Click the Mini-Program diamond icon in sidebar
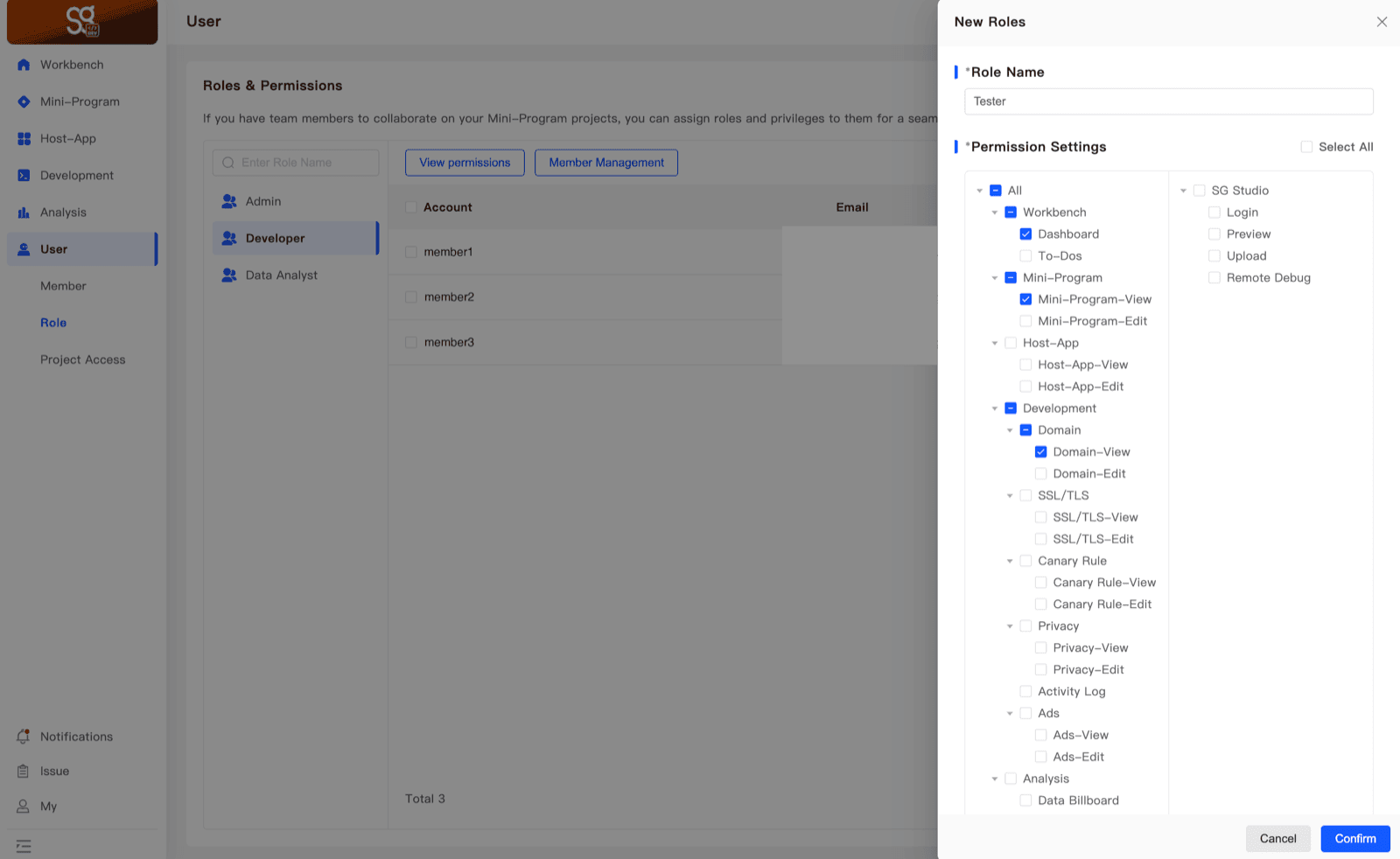The image size is (1400, 859). click(x=24, y=101)
